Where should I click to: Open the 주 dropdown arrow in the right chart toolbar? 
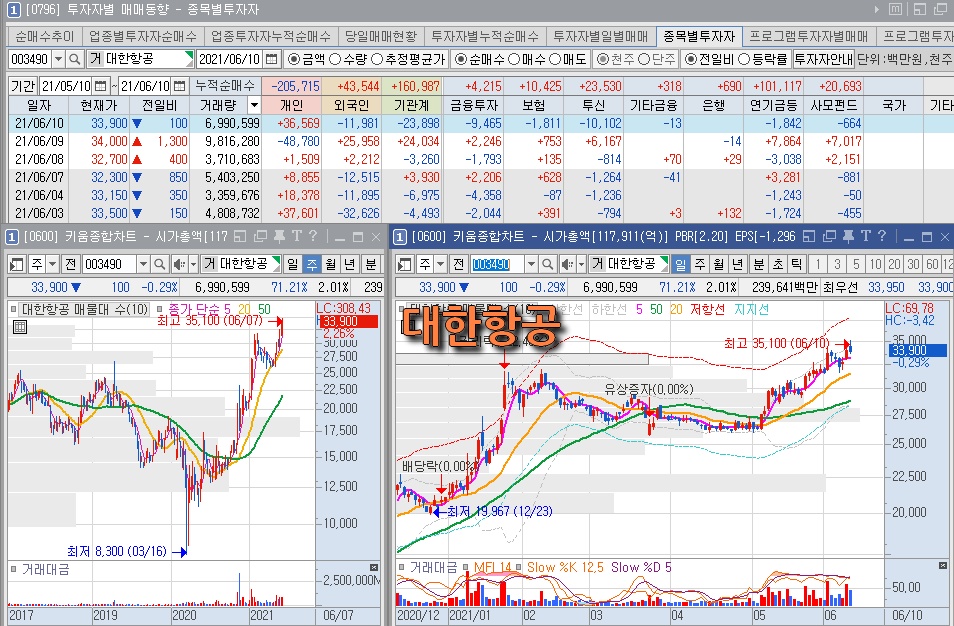pyautogui.click(x=440, y=264)
